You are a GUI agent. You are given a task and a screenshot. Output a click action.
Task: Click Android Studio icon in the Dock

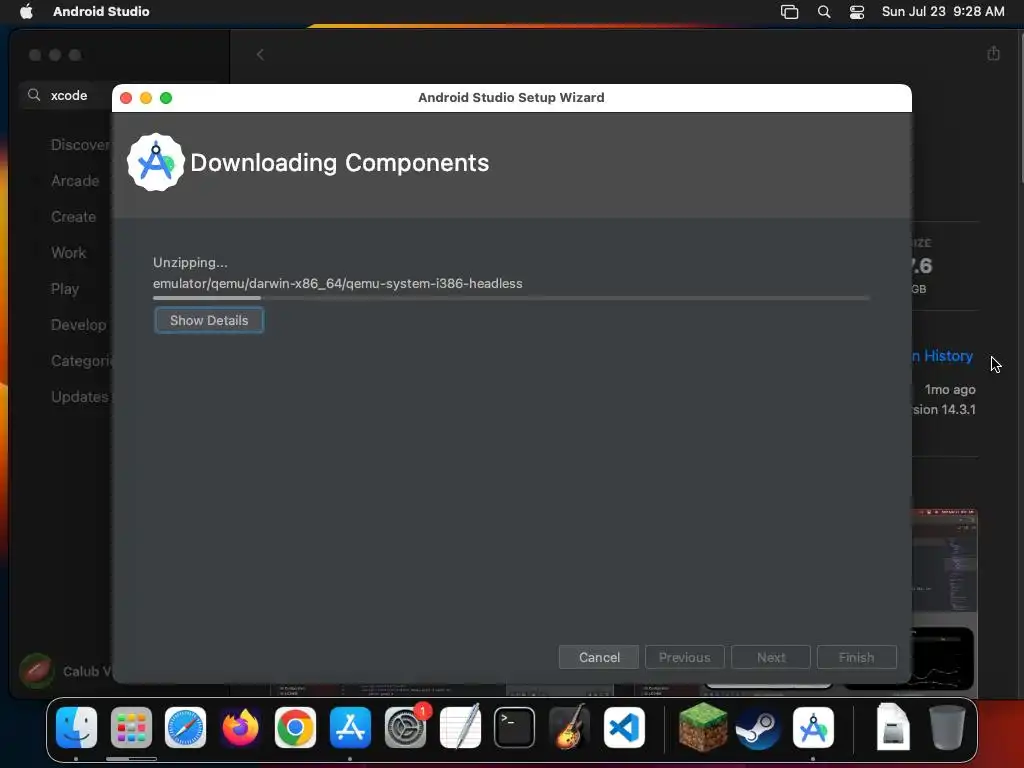click(813, 728)
